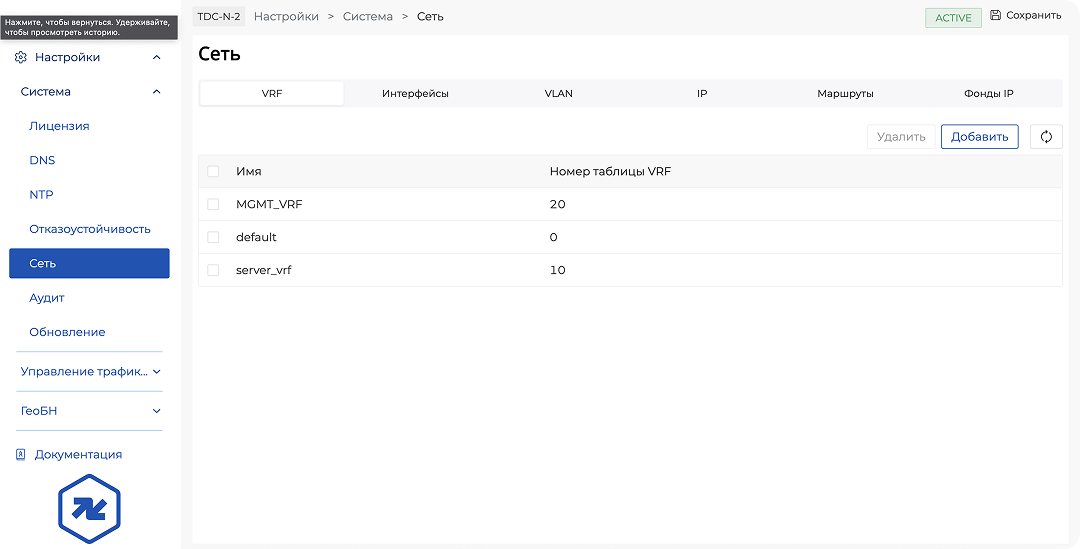Image resolution: width=1080 pixels, height=549 pixels.
Task: Expand the Управление трафиком section
Action: 156,372
